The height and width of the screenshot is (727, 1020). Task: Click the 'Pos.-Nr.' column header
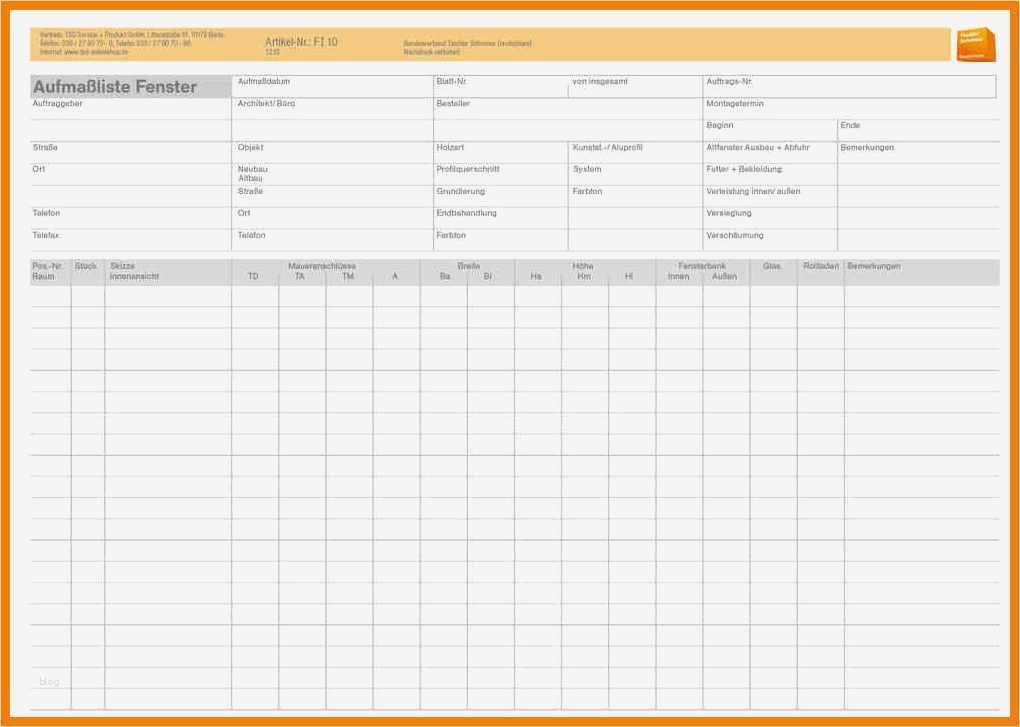pyautogui.click(x=47, y=266)
